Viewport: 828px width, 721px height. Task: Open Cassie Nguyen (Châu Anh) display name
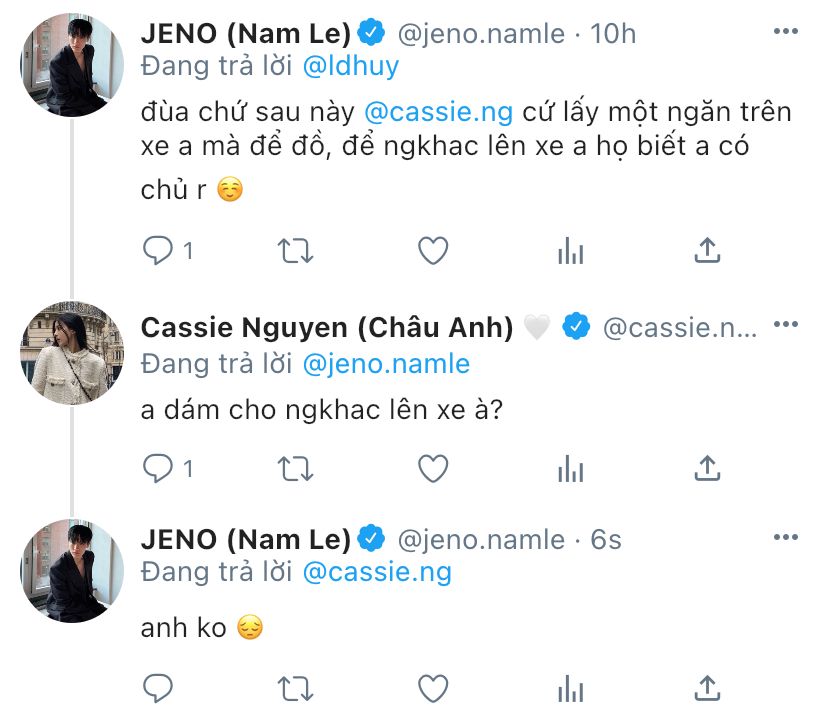[x=327, y=327]
